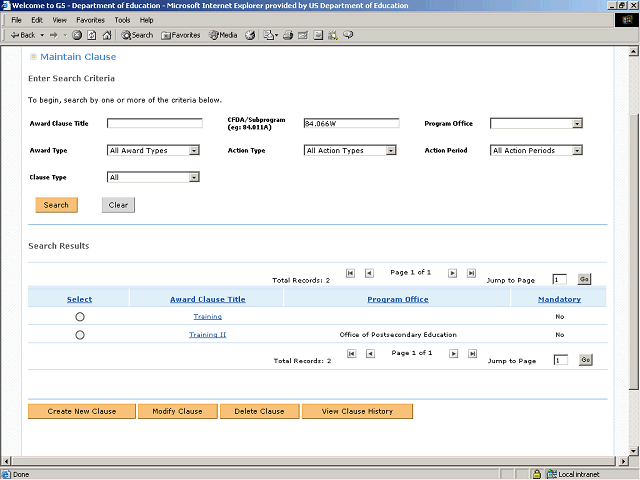Select the Training clause radio button
This screenshot has width=640, height=480.
click(x=80, y=317)
